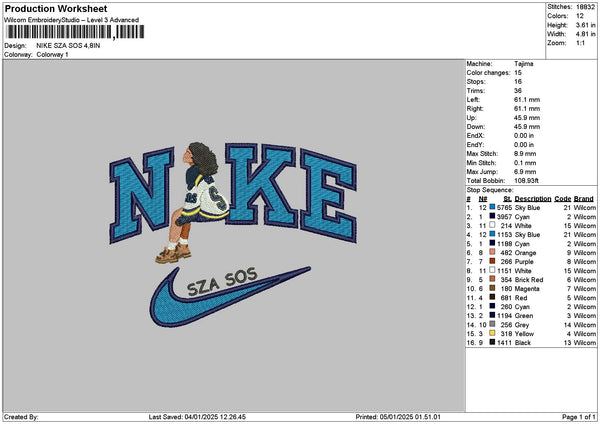The image size is (600, 424).
Task: Click the Cyan swatch with 3957 stitches
Action: (x=492, y=217)
